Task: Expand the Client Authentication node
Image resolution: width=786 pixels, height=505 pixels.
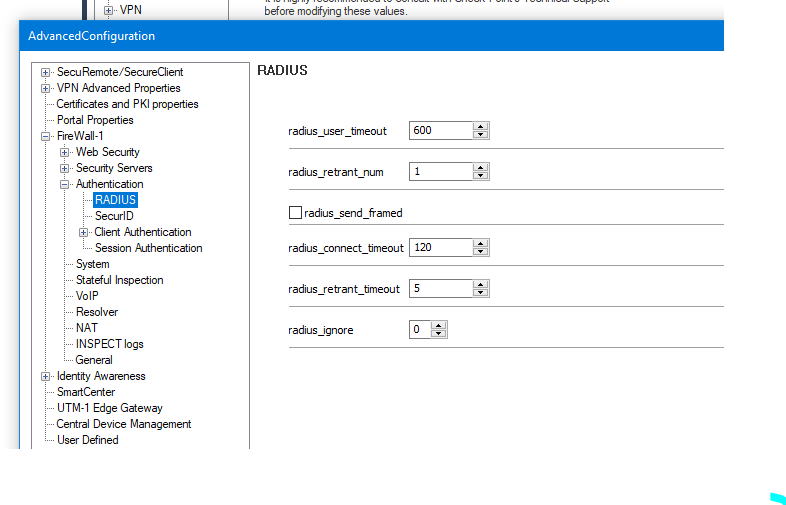Action: tap(84, 232)
